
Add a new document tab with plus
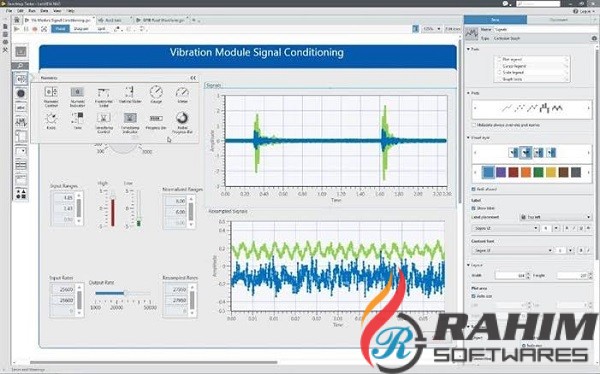pyautogui.click(x=194, y=20)
